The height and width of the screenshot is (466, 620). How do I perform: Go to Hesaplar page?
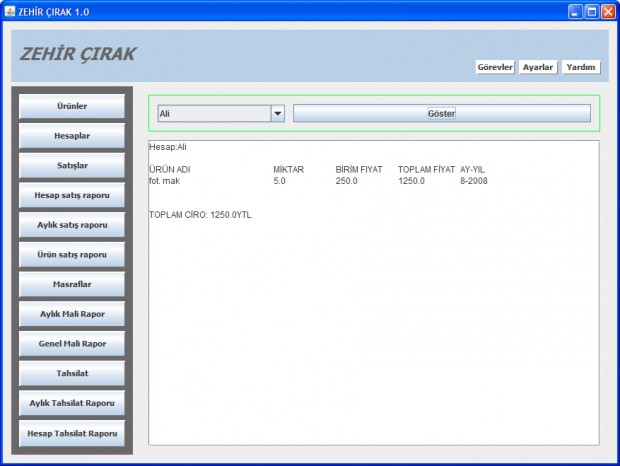tap(72, 136)
